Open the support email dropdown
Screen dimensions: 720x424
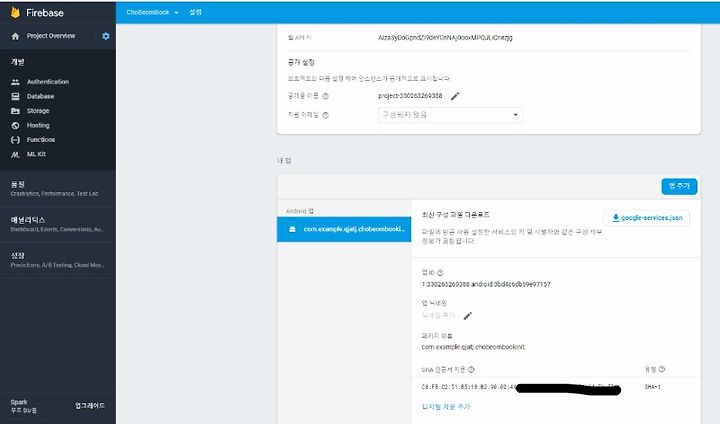click(450, 115)
